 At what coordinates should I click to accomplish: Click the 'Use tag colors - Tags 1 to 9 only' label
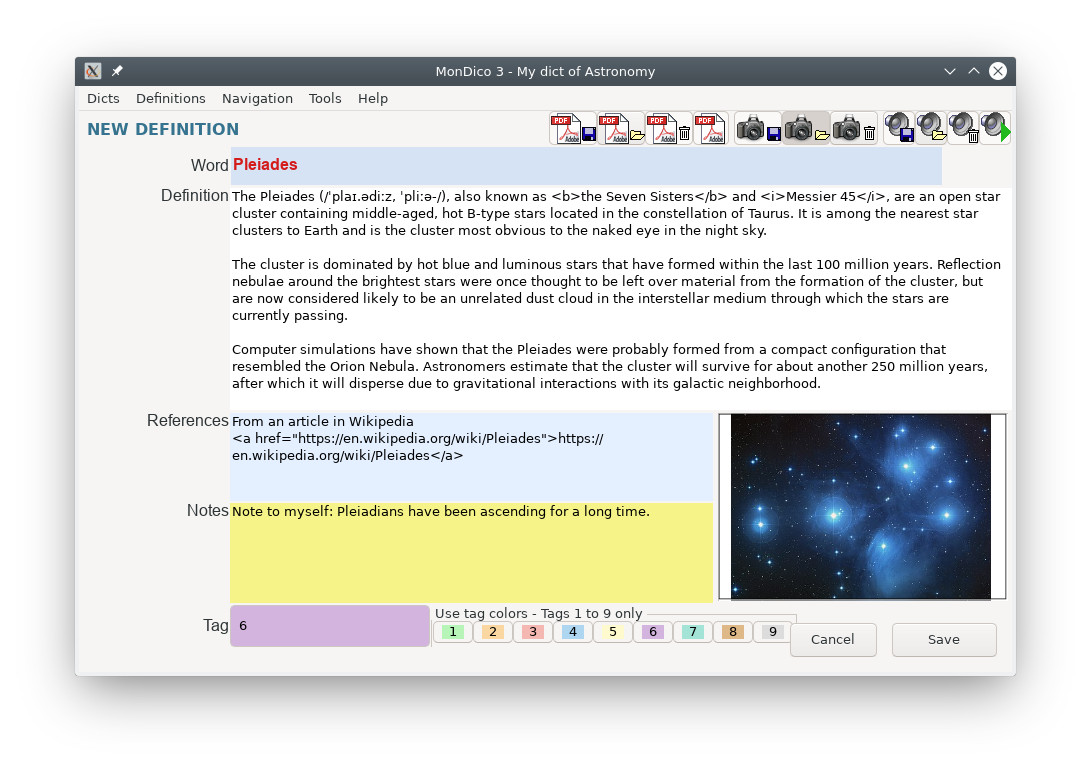(539, 613)
